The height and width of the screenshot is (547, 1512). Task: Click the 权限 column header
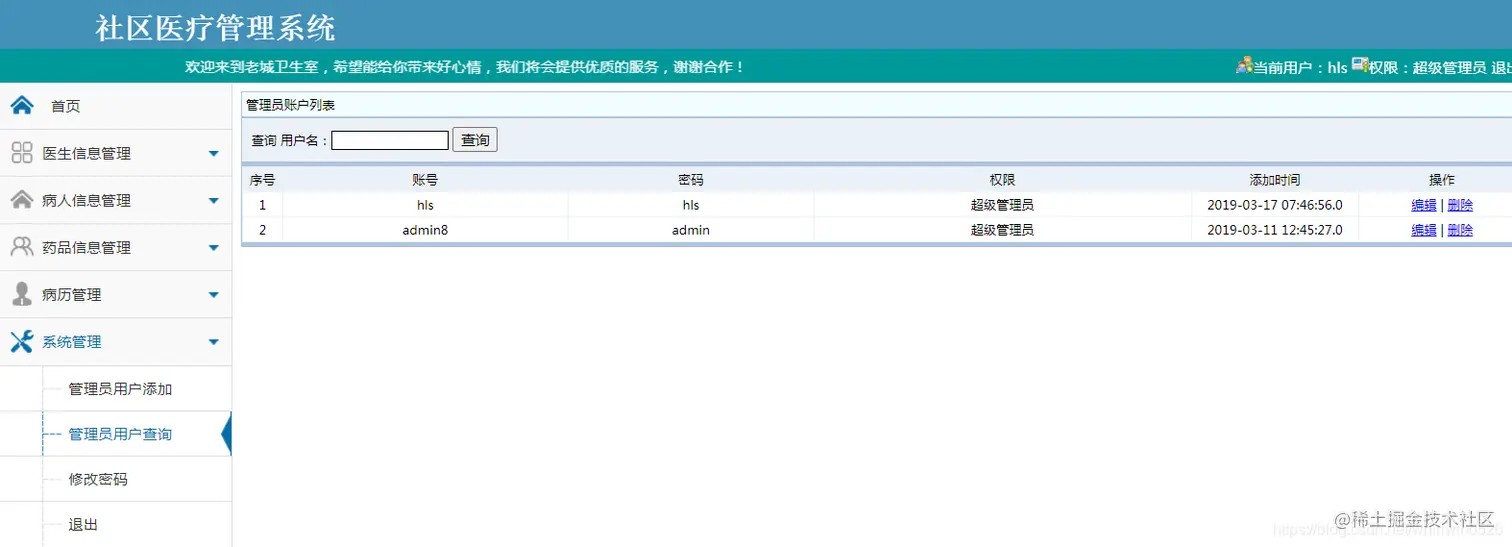coord(1002,180)
